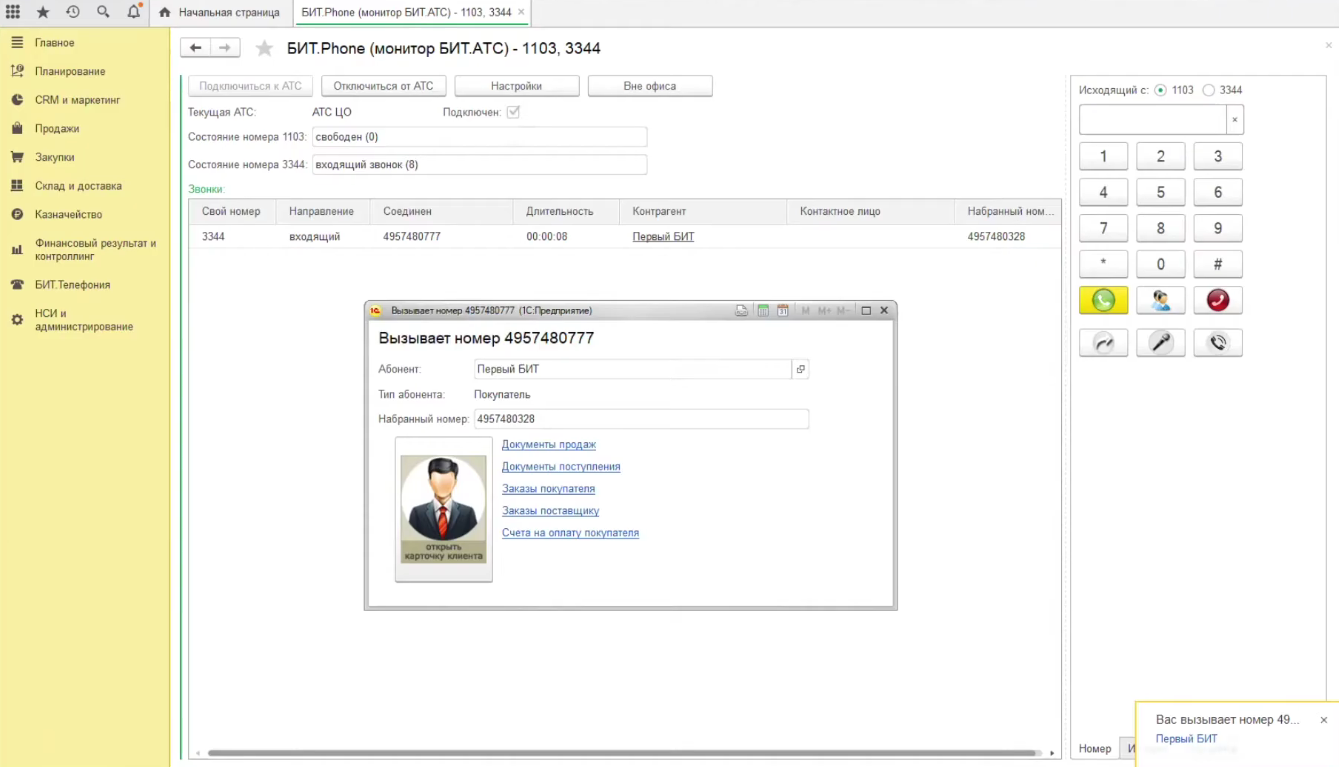Print from the call popup title bar
The height and width of the screenshot is (767, 1339).
(x=741, y=311)
